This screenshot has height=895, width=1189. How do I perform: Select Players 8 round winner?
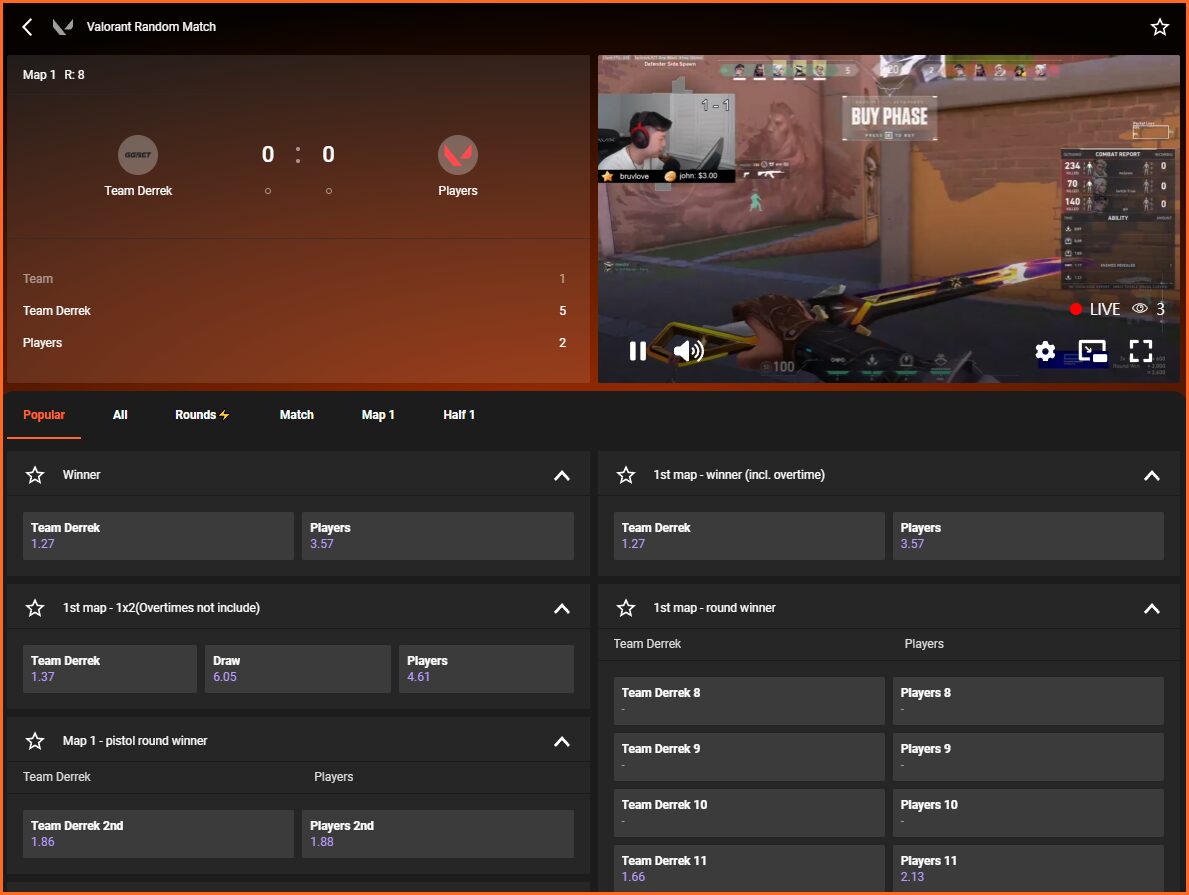pyautogui.click(x=1028, y=701)
